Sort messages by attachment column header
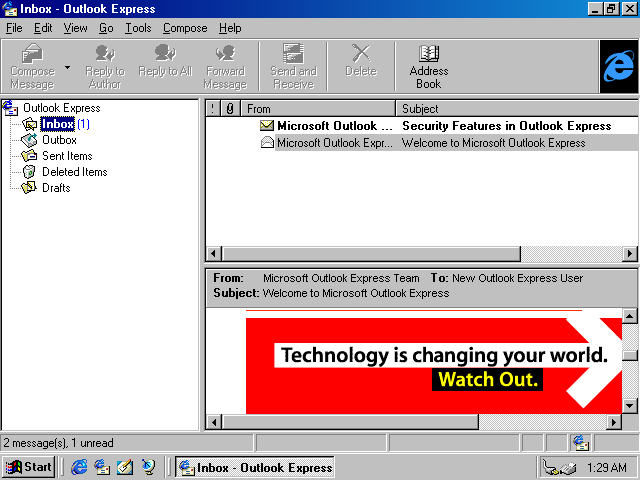This screenshot has height=480, width=640. tap(230, 109)
